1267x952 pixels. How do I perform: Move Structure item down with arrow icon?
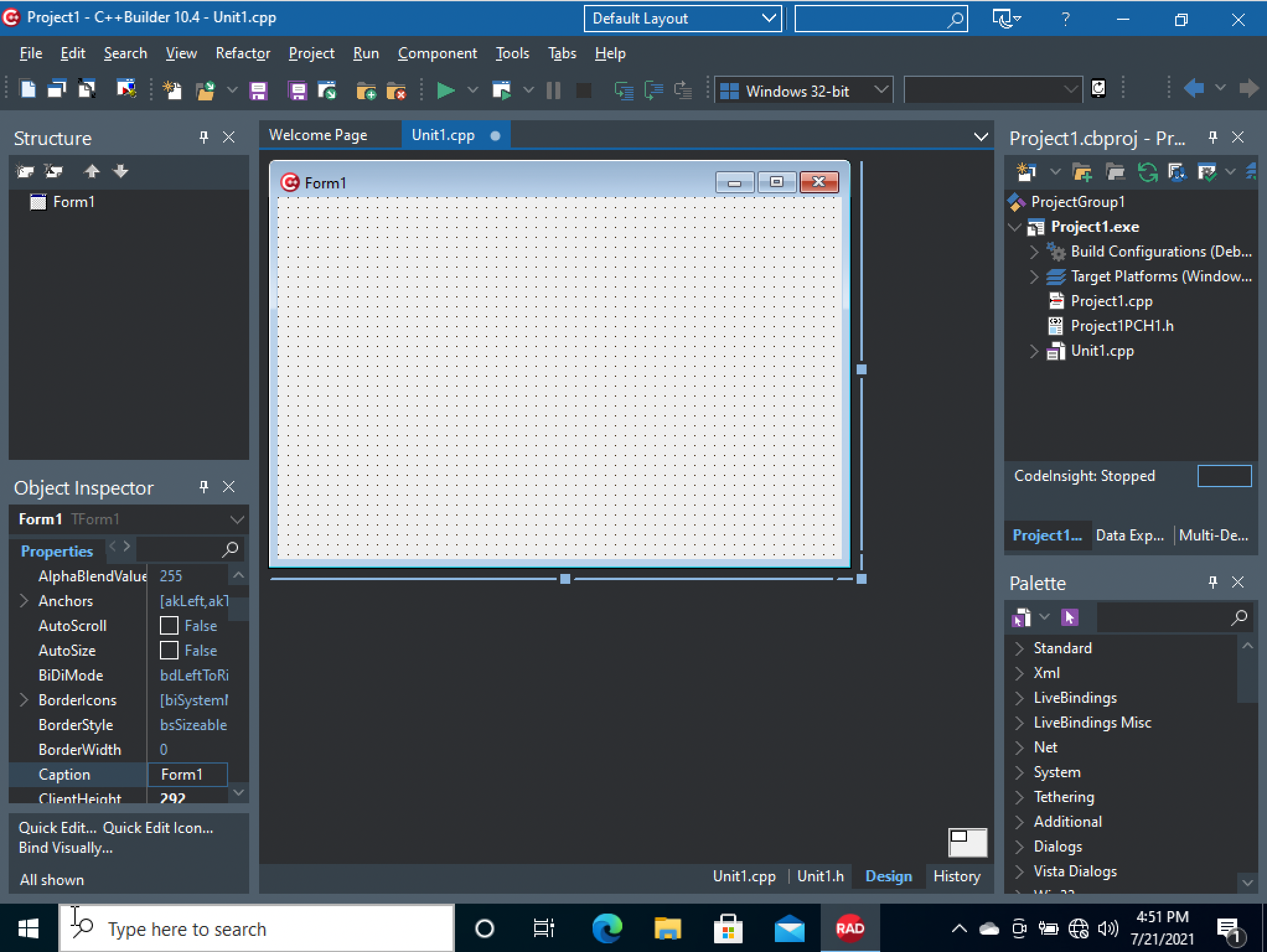click(x=121, y=171)
